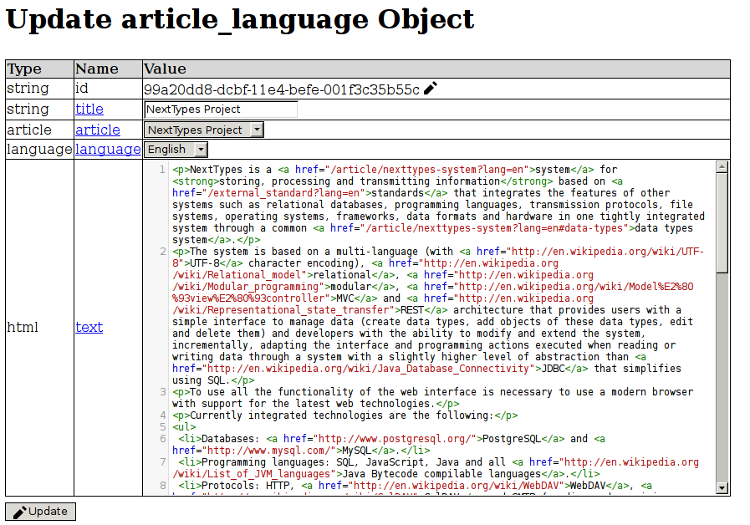Click the editor scrollbar up arrow
750x525 pixels.
tap(722, 167)
